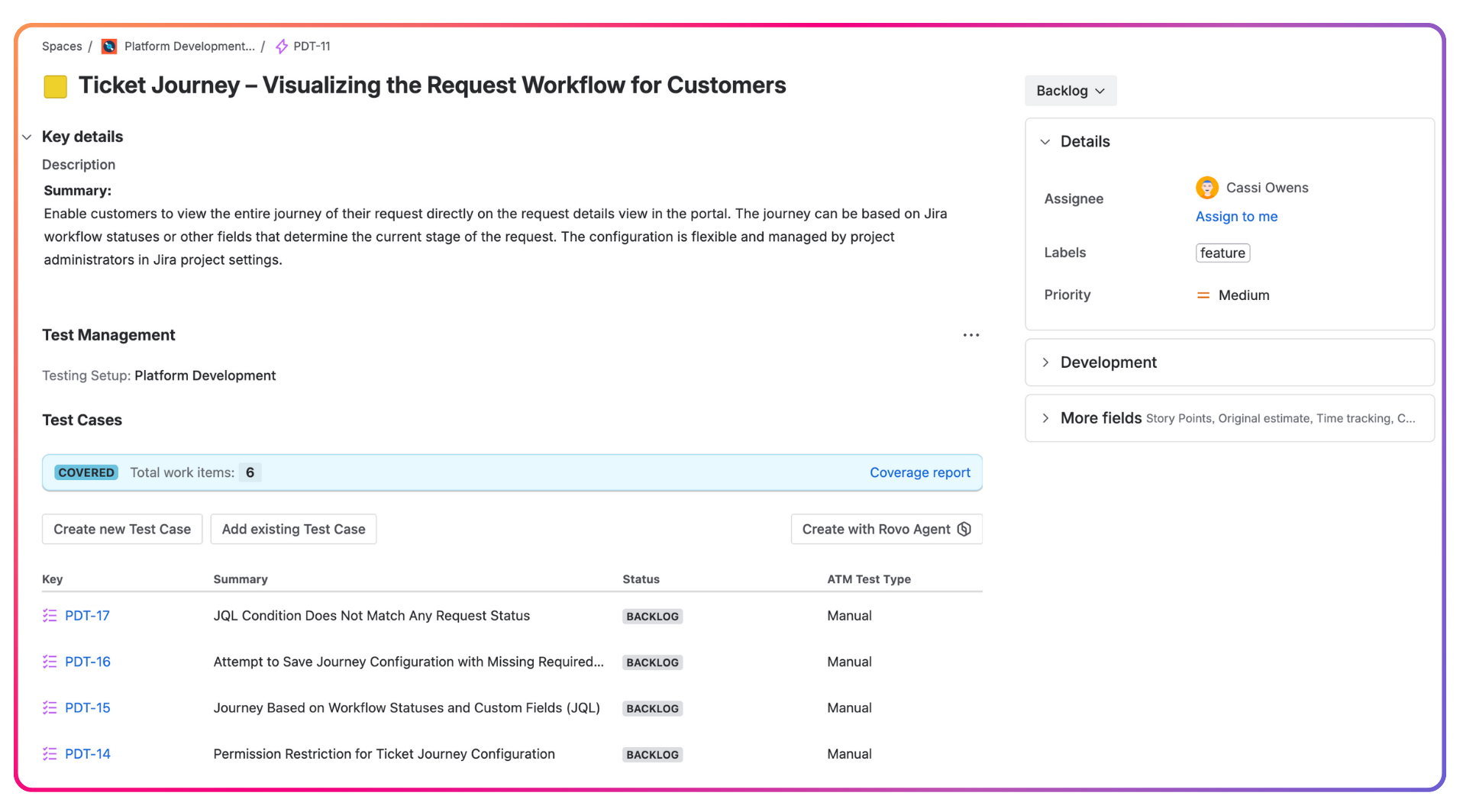Open test case PDT-17
Viewport: 1463px width, 812px height.
[x=87, y=616]
